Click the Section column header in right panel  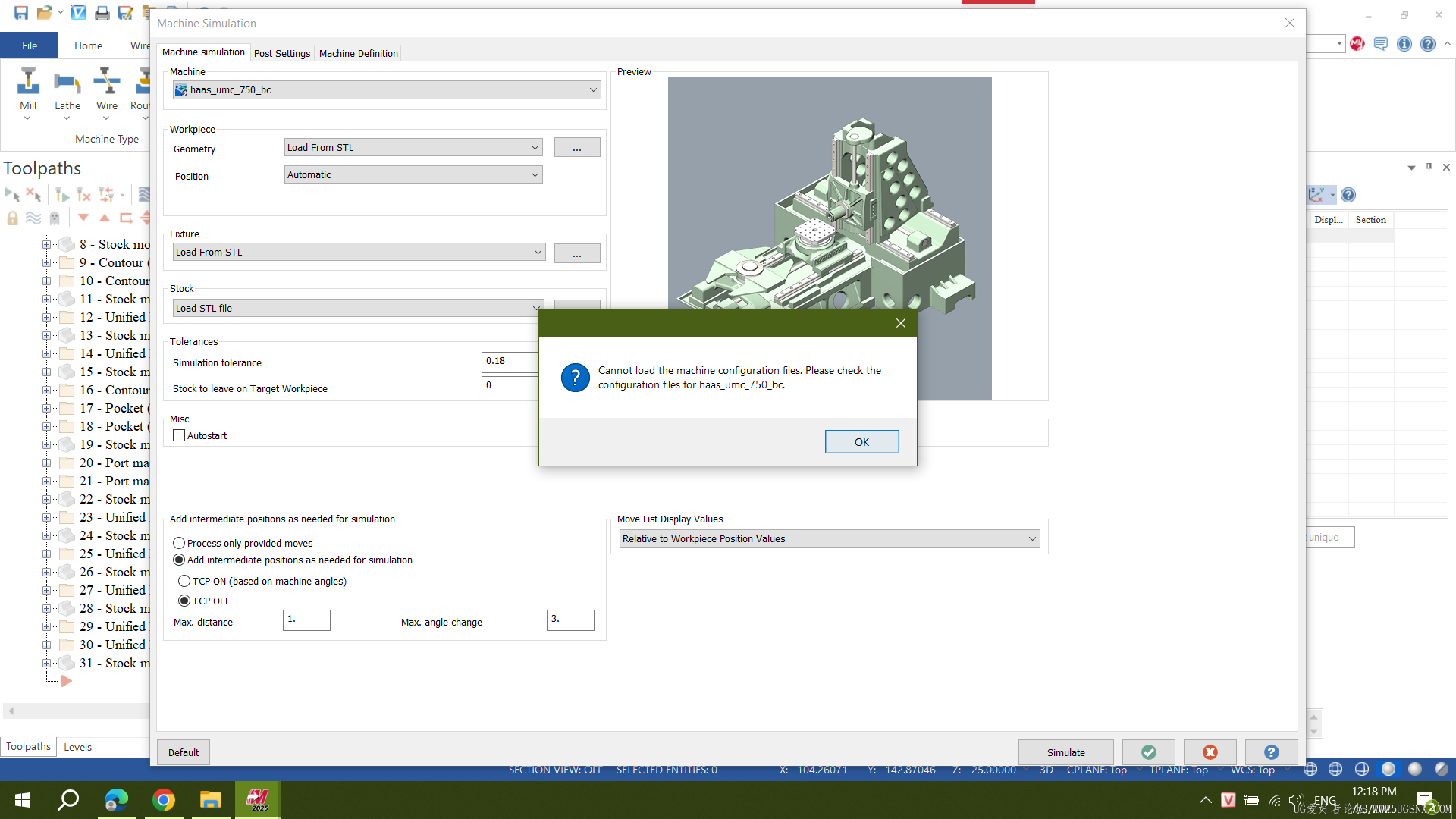1370,220
